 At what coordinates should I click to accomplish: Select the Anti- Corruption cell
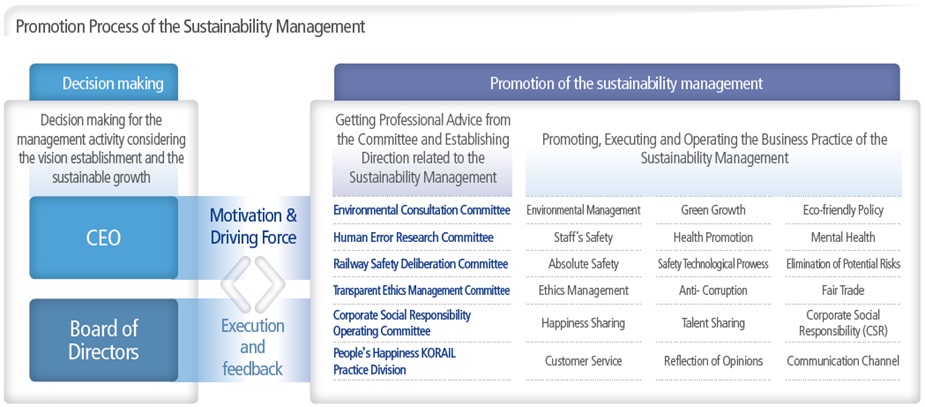[x=713, y=290]
